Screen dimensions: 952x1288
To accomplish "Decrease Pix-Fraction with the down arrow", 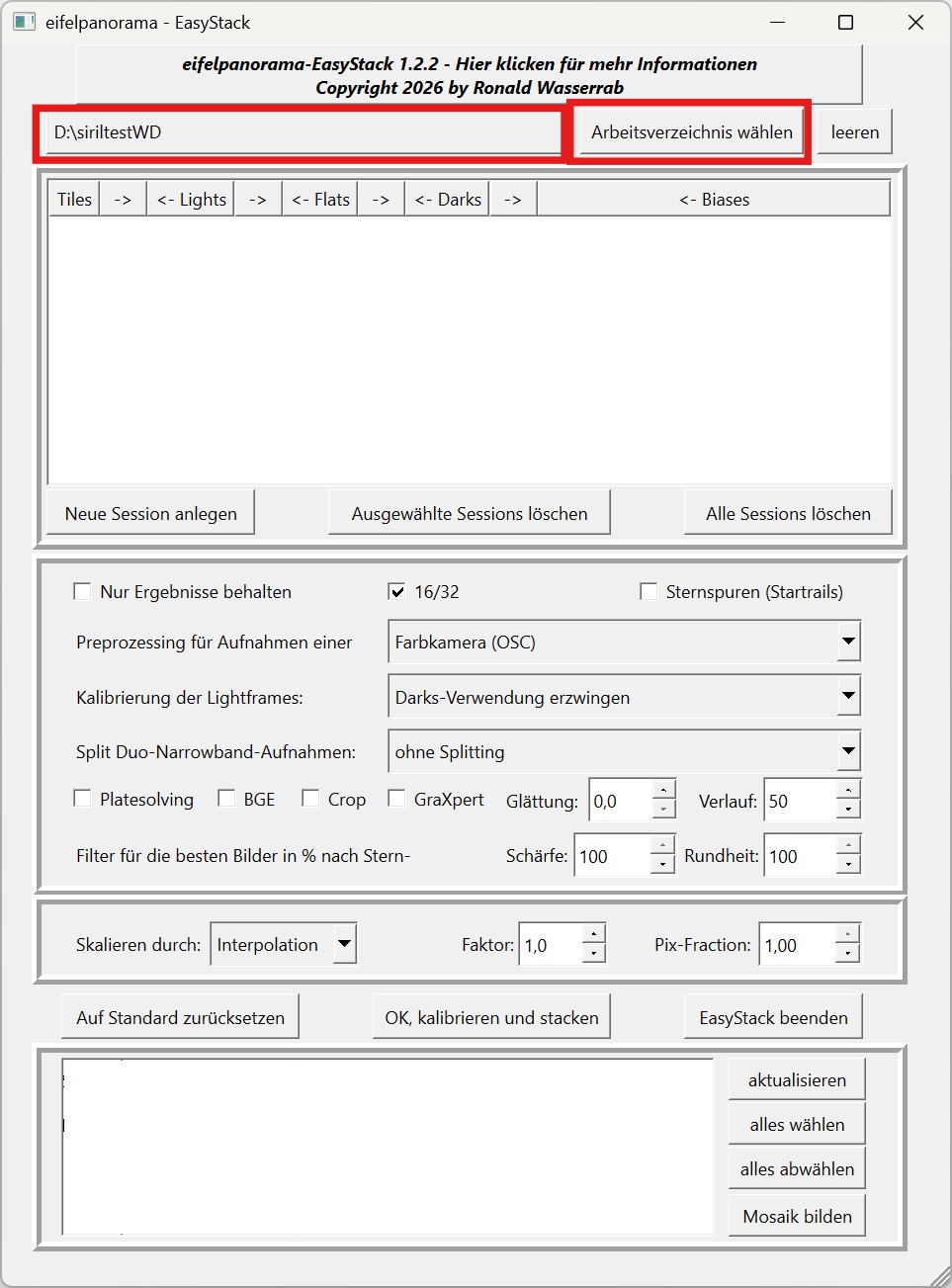I will tap(848, 955).
